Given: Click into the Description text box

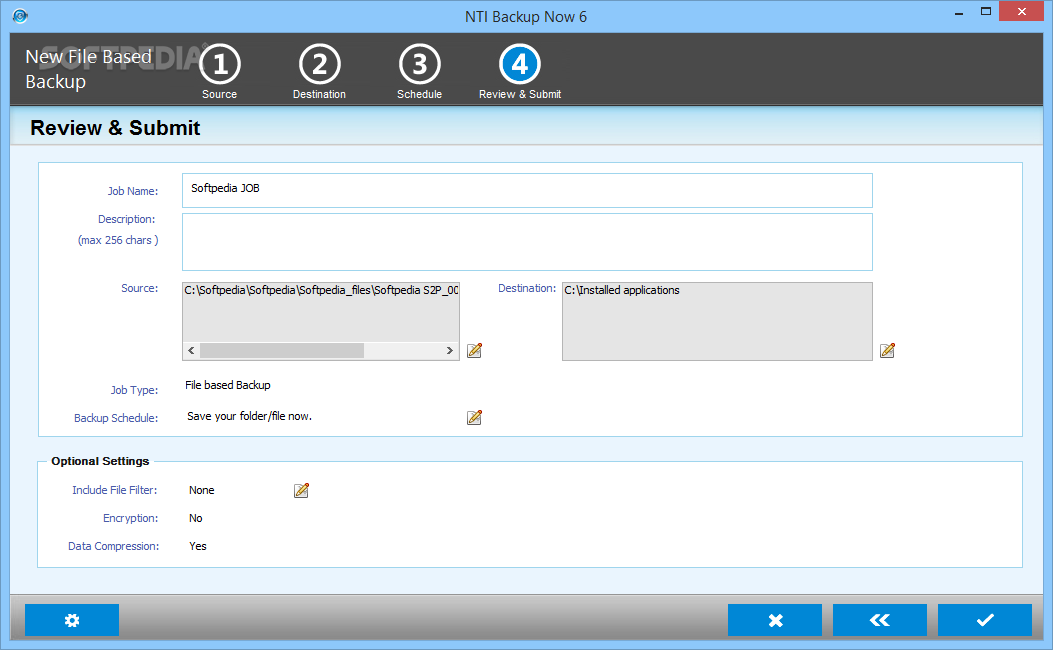Looking at the screenshot, I should click(x=527, y=242).
